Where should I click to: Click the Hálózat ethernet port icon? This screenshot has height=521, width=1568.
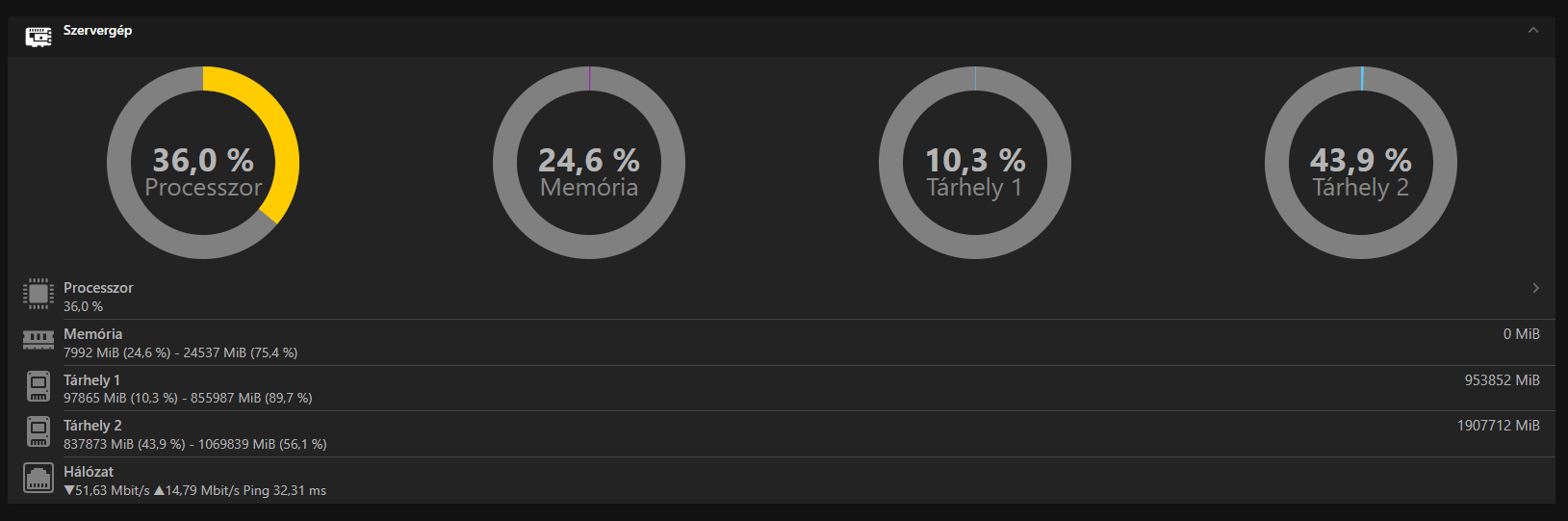pos(39,478)
